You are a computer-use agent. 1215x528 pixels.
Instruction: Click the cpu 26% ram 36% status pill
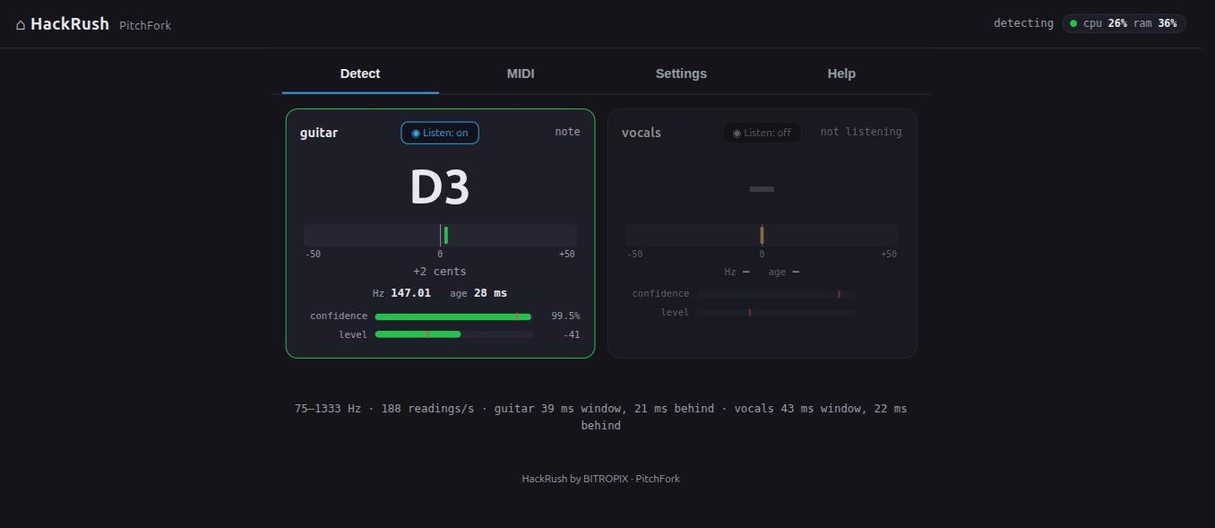(1124, 23)
